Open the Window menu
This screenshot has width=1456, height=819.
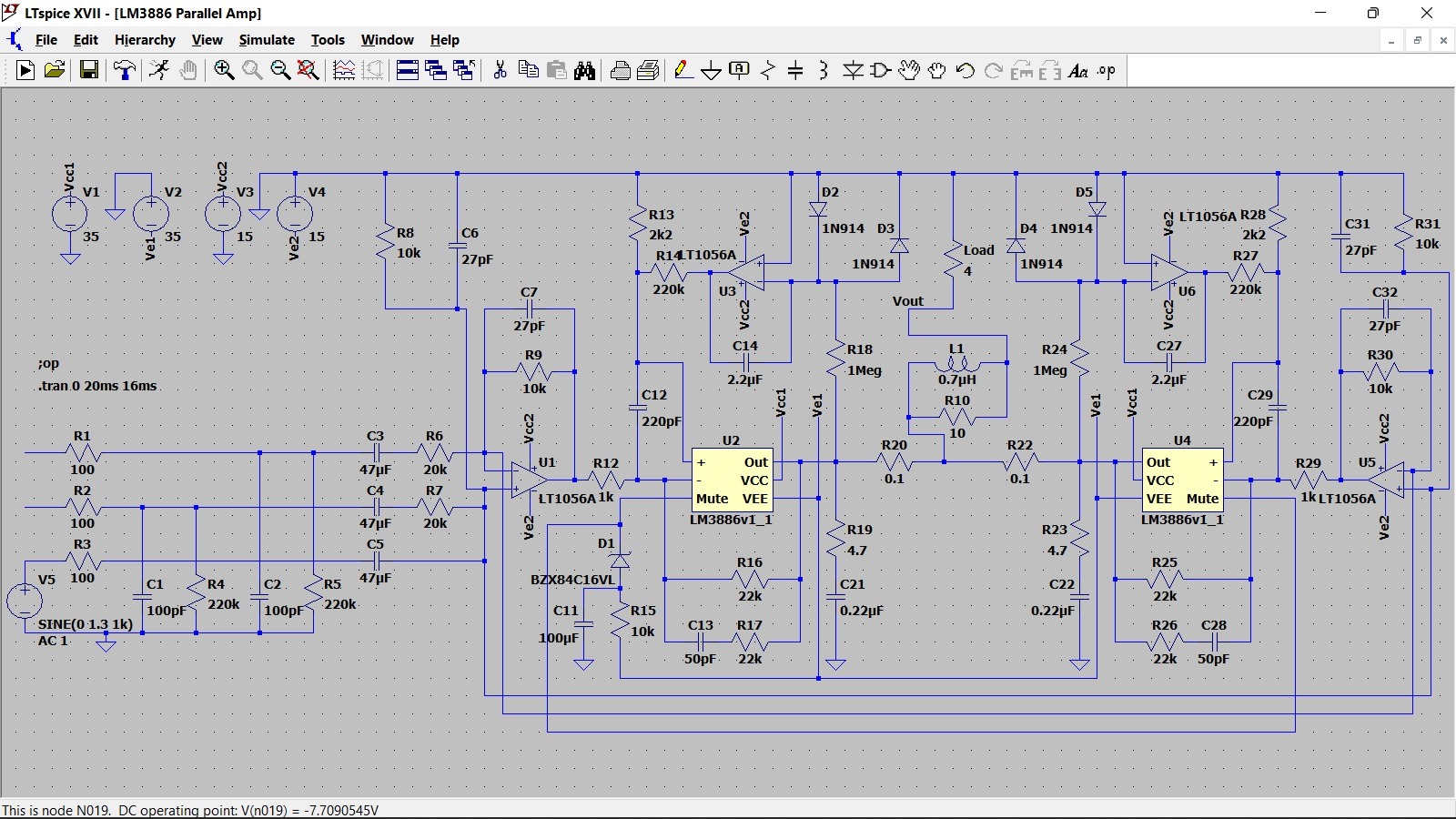click(x=387, y=40)
